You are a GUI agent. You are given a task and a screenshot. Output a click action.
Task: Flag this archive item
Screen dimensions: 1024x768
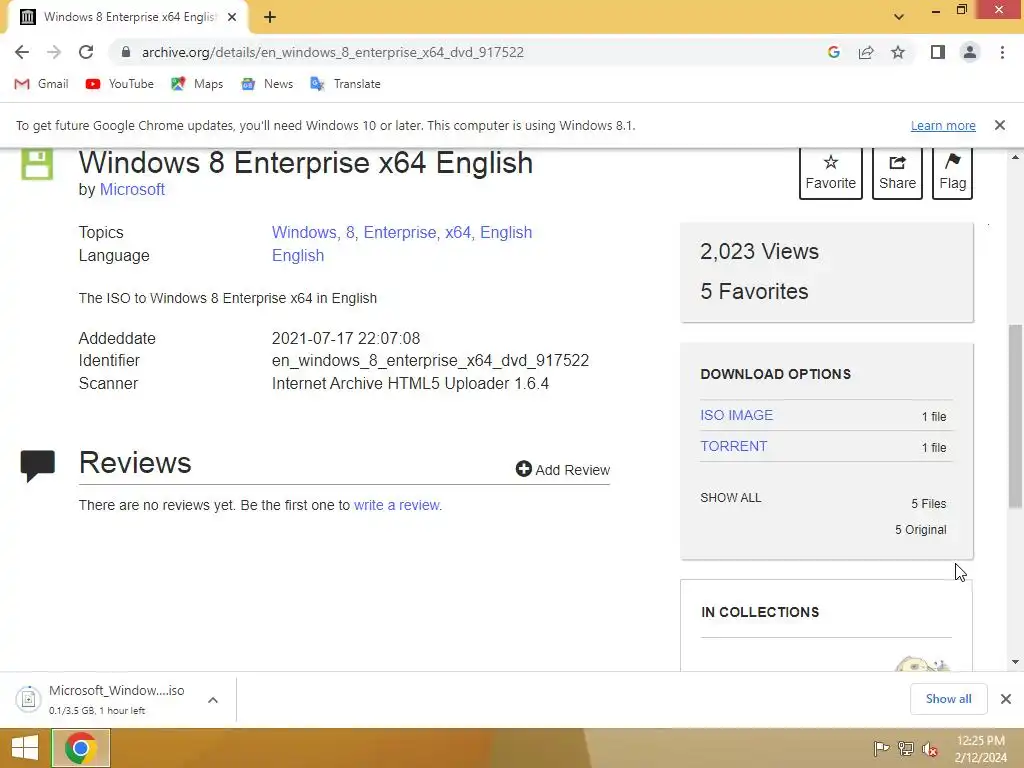(953, 173)
